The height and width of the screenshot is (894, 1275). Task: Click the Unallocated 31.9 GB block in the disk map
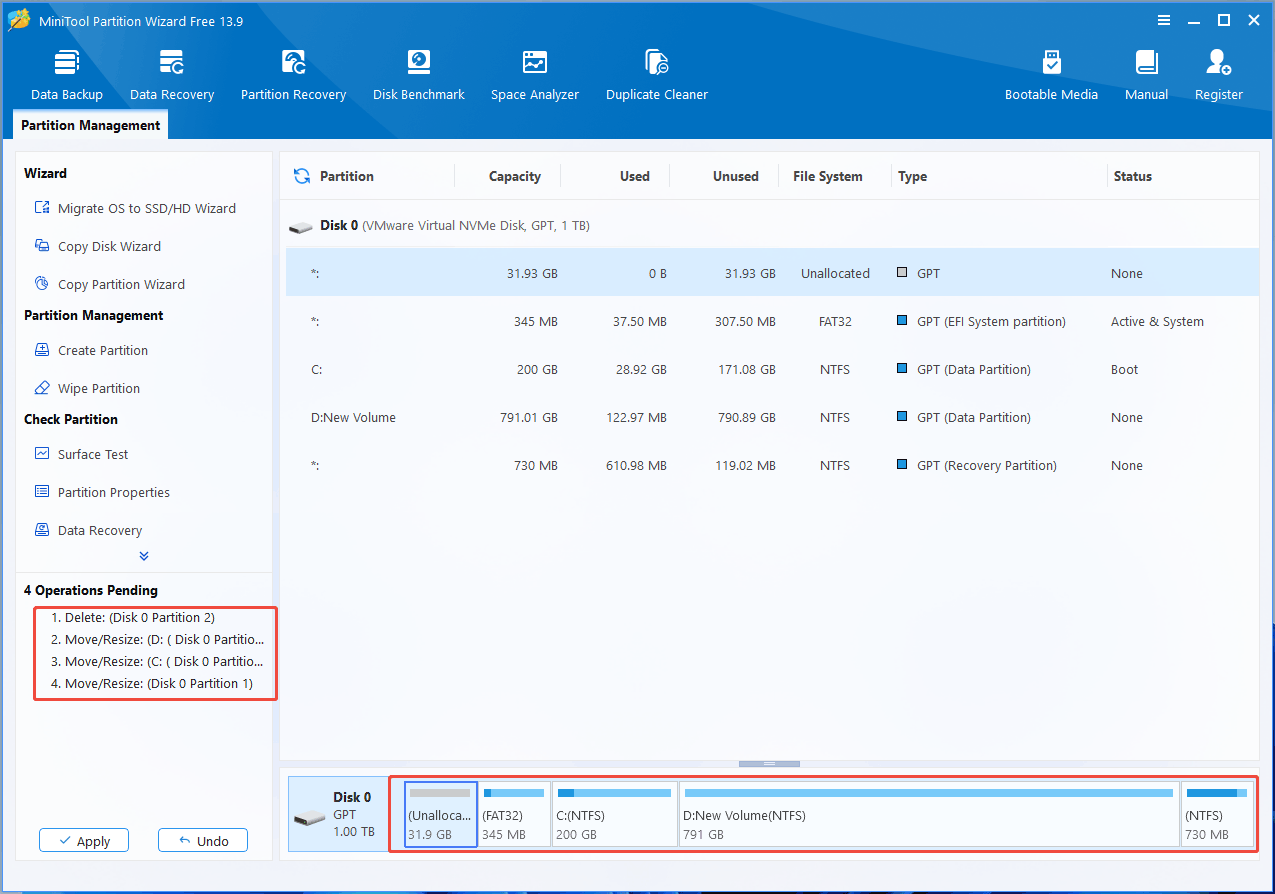pyautogui.click(x=441, y=814)
